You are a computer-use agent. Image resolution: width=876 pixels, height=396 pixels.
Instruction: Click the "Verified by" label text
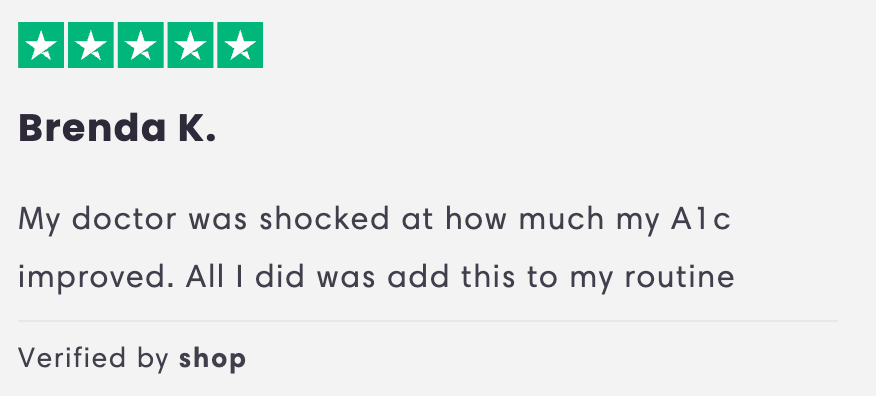tap(93, 359)
